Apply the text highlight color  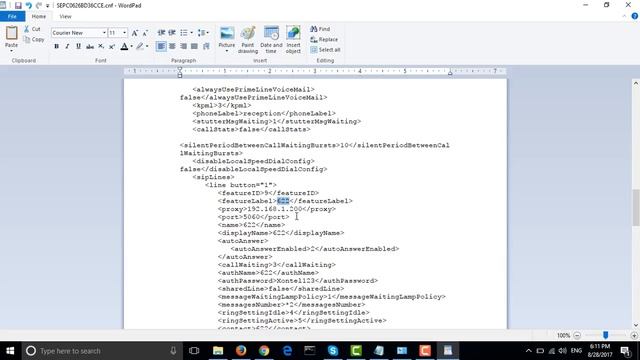140,47
